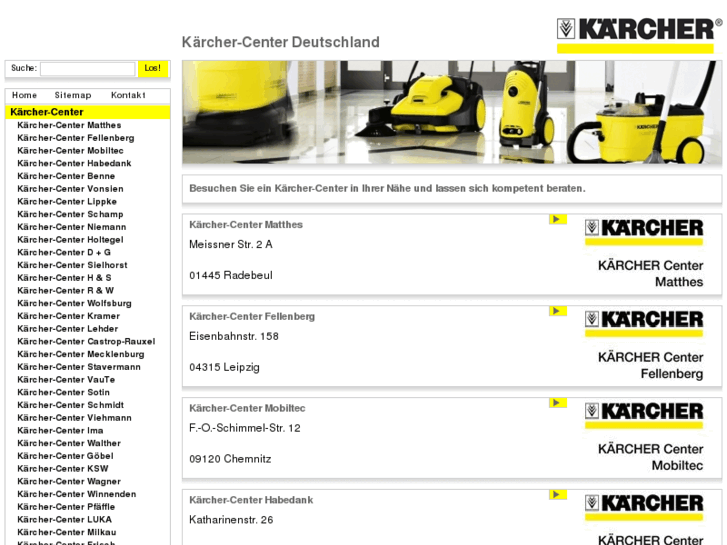This screenshot has height=545, width=727.
Task: Click the text 09120 Chemnitz
Action: click(230, 459)
